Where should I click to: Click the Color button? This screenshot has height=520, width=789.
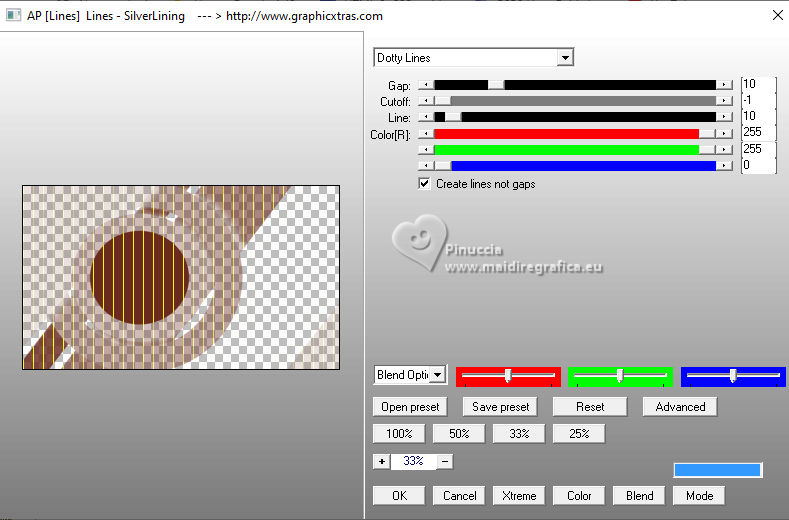point(579,496)
